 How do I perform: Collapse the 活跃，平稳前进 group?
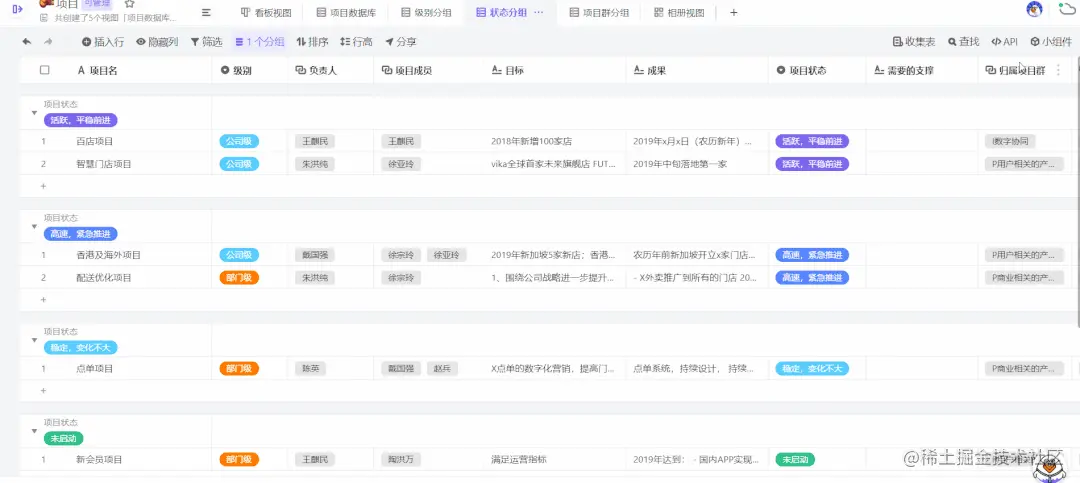34,113
